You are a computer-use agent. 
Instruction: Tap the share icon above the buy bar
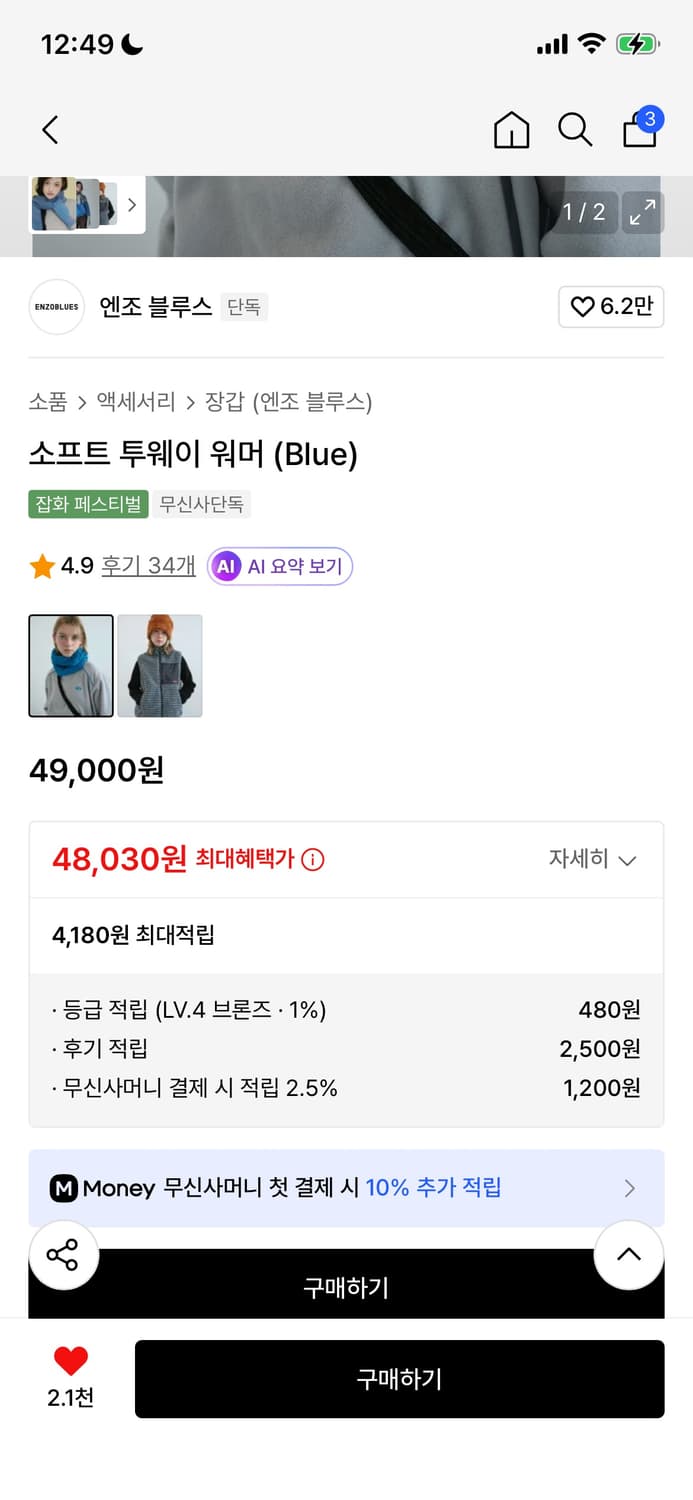(x=63, y=1255)
